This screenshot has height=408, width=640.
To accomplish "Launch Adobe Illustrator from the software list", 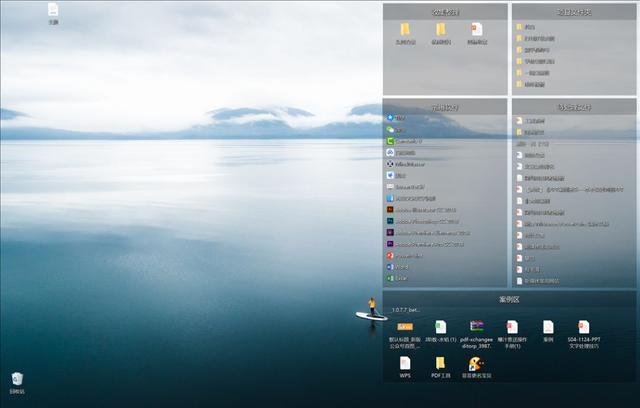I will (x=391, y=209).
